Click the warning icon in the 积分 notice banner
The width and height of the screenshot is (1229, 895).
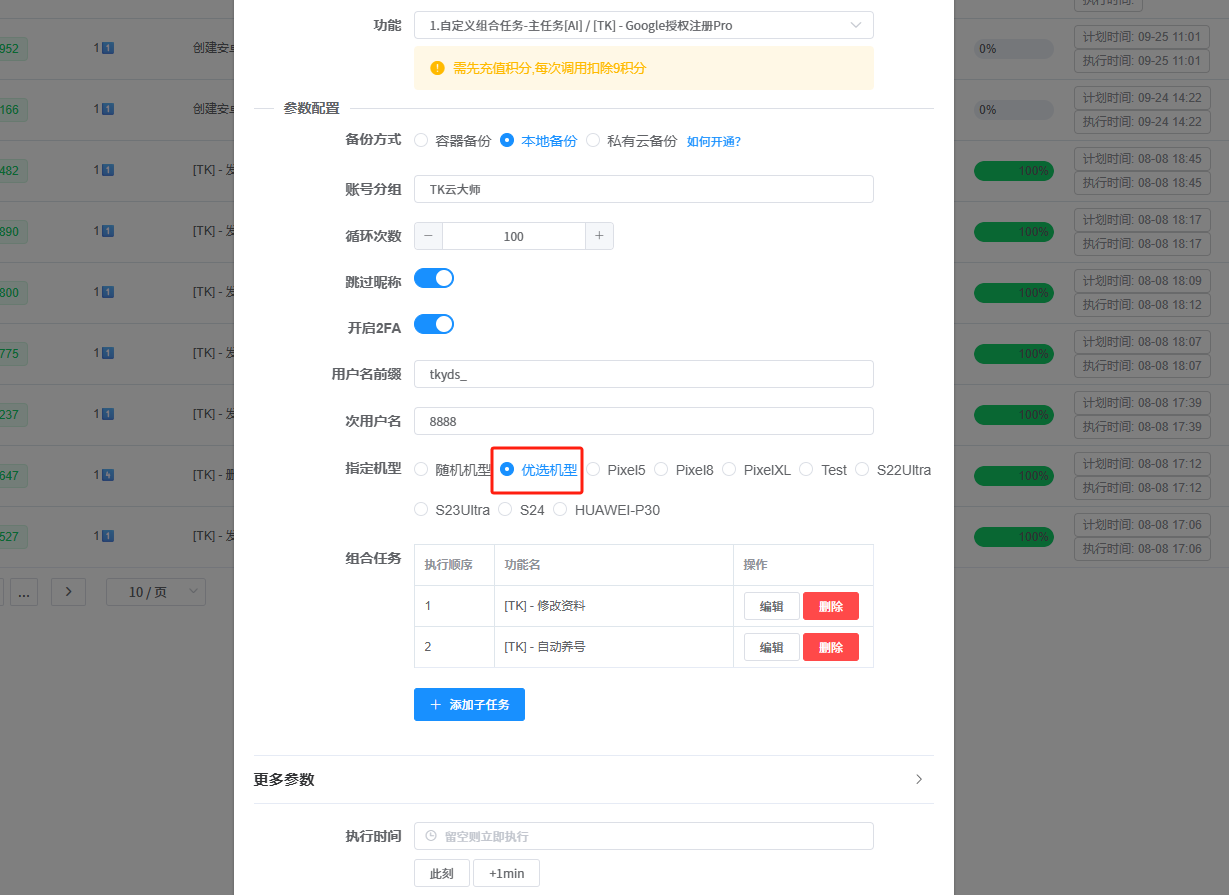[437, 68]
